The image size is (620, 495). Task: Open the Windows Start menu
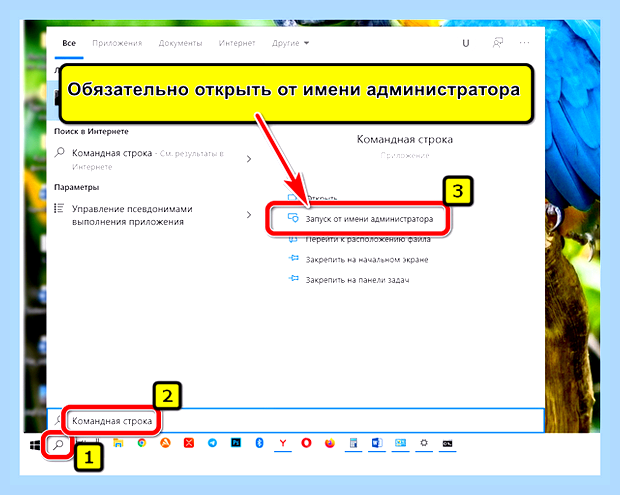tap(35, 445)
